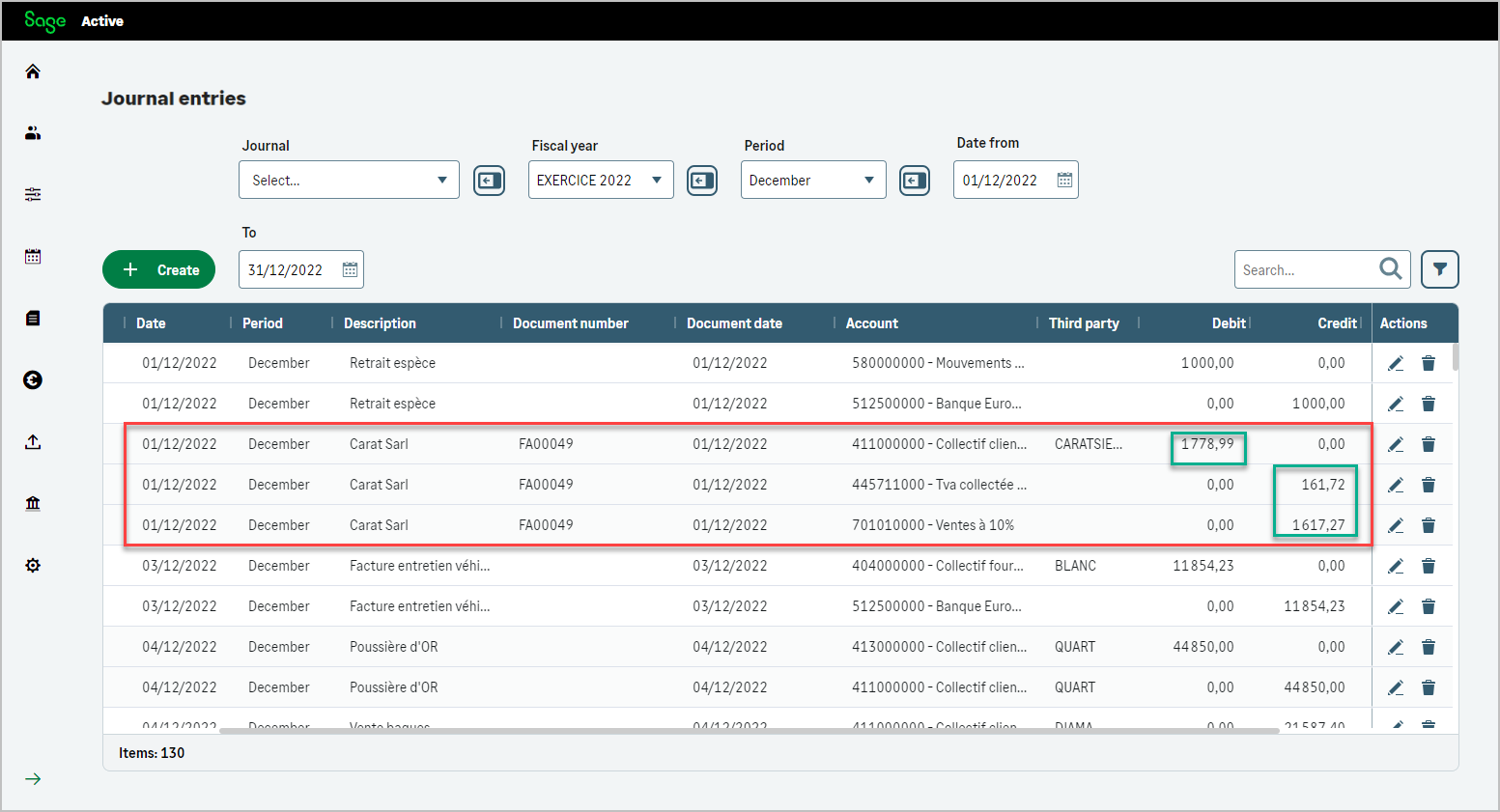Delete the Retrait espèce 512500000 entry
This screenshot has height=812, width=1500.
pos(1429,404)
